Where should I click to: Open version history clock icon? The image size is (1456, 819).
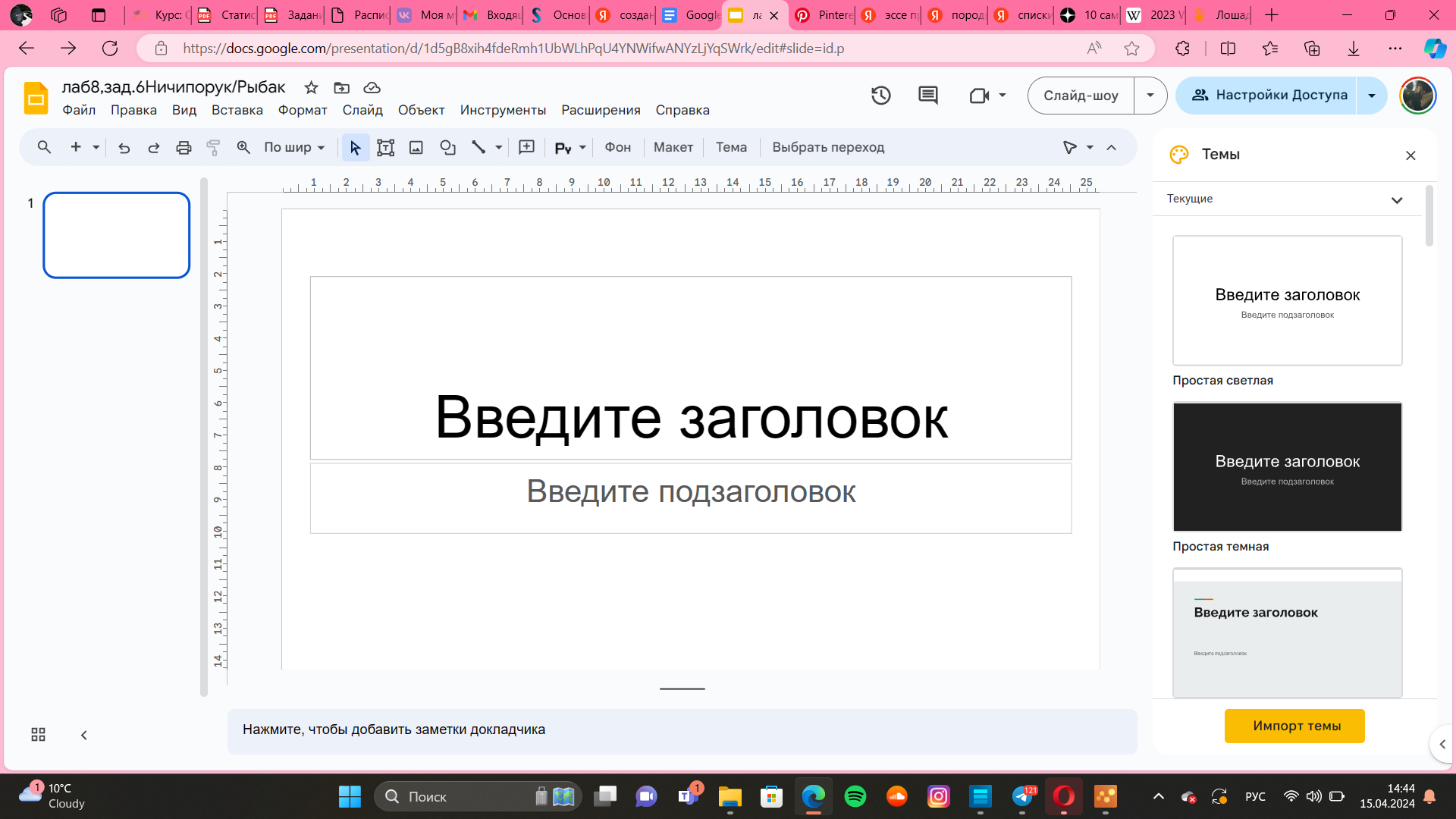[880, 96]
